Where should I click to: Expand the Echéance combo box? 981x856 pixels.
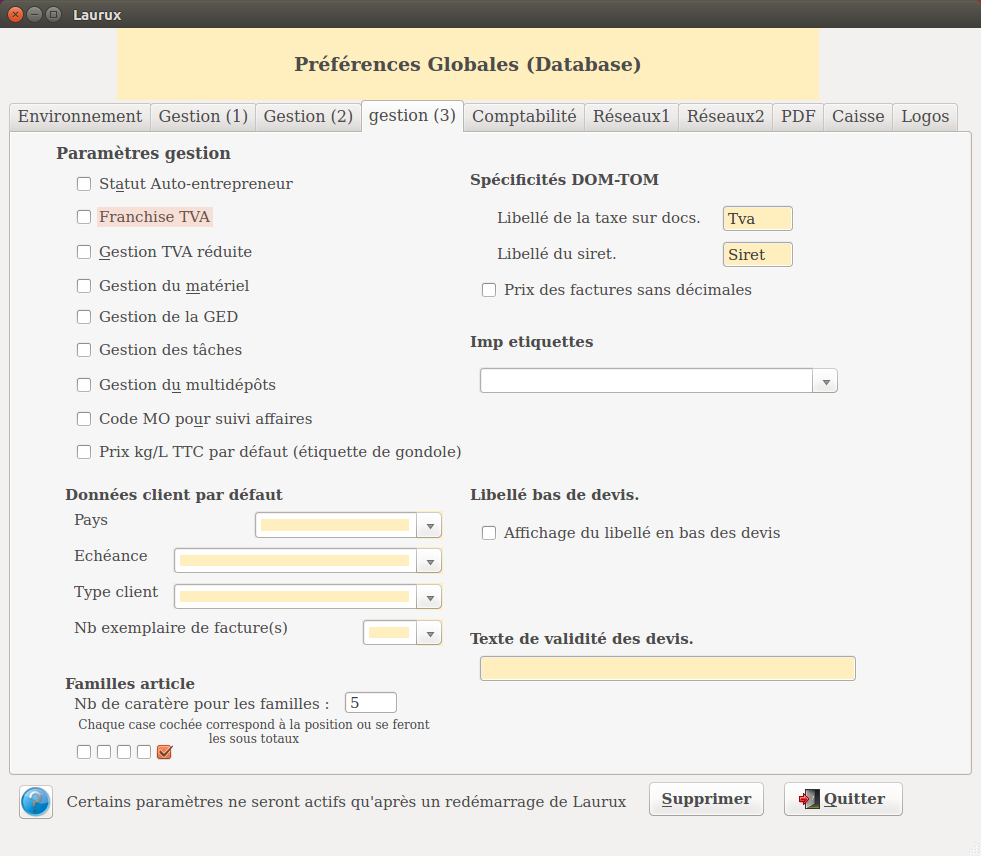coord(430,561)
